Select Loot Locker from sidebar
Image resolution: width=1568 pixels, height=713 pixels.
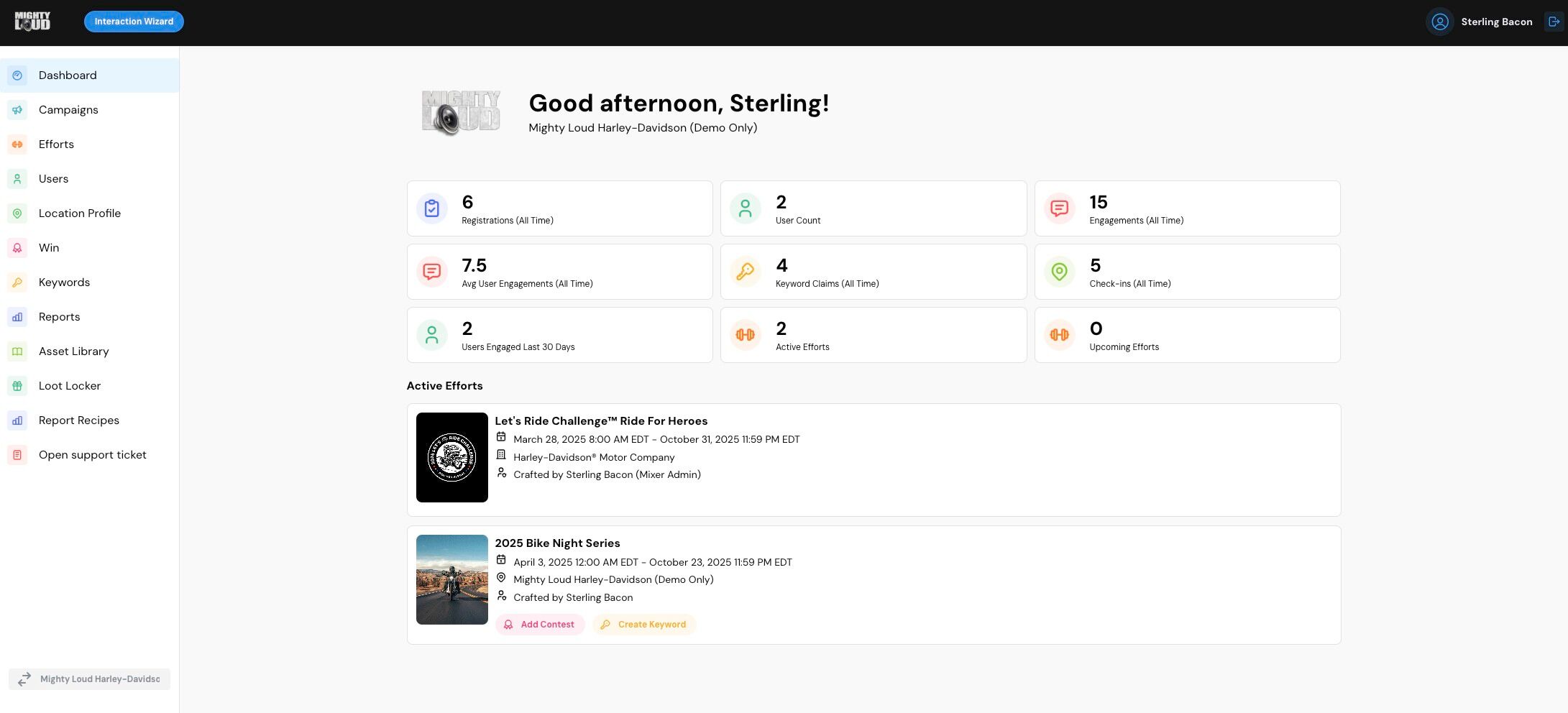tap(89, 386)
